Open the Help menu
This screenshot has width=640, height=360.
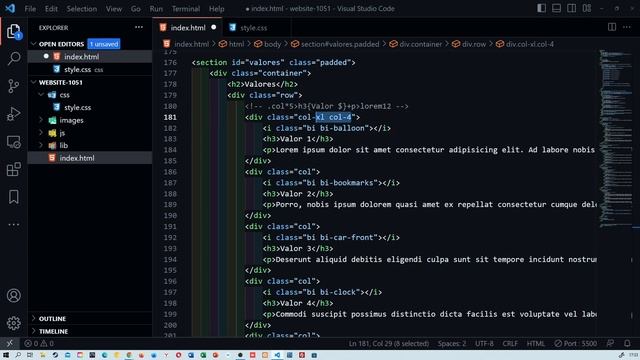tap(216, 9)
